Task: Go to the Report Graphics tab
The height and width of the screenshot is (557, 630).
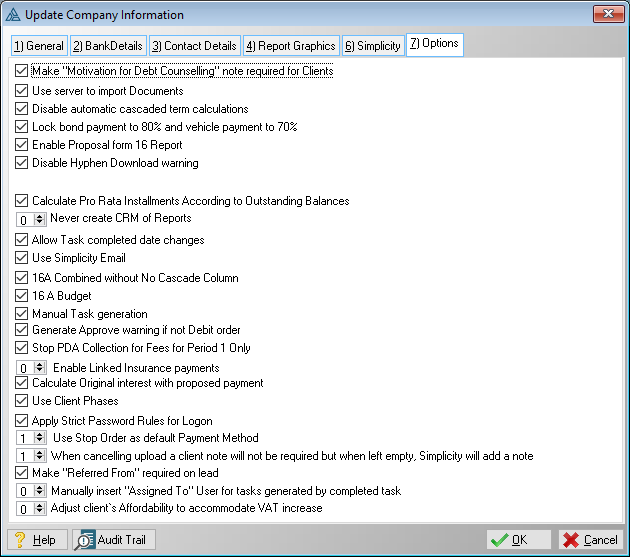Action: [x=290, y=46]
